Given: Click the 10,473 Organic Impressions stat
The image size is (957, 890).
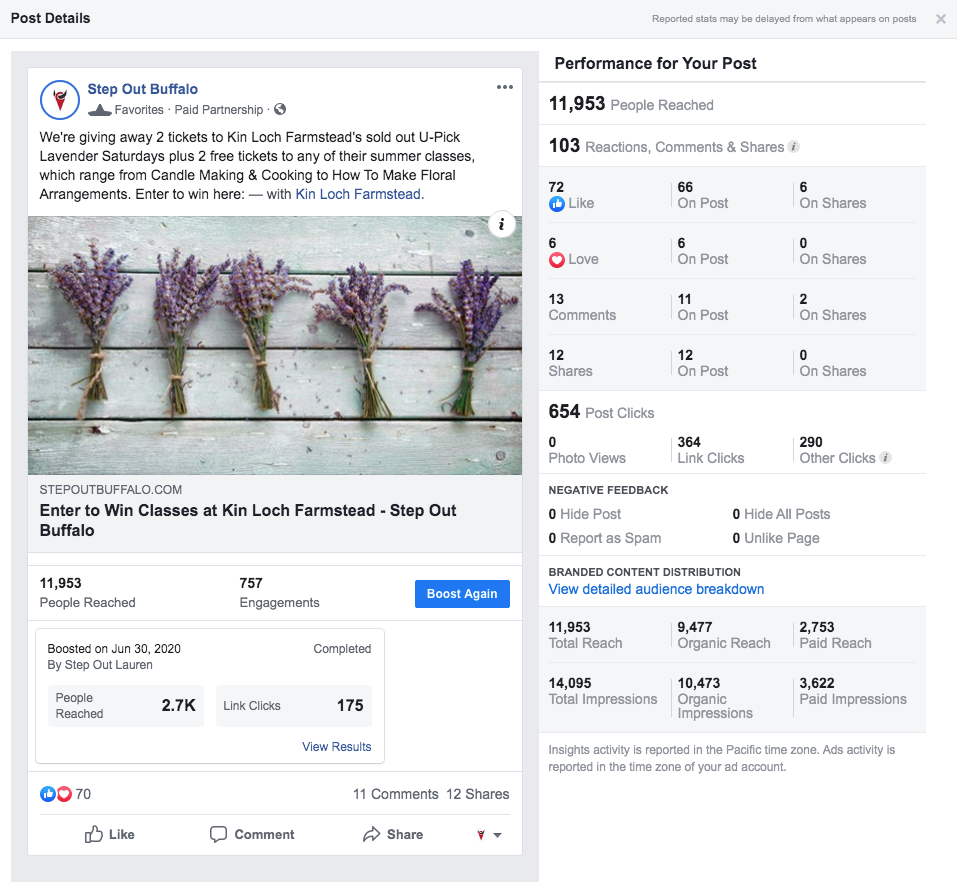Looking at the screenshot, I should pos(715,698).
